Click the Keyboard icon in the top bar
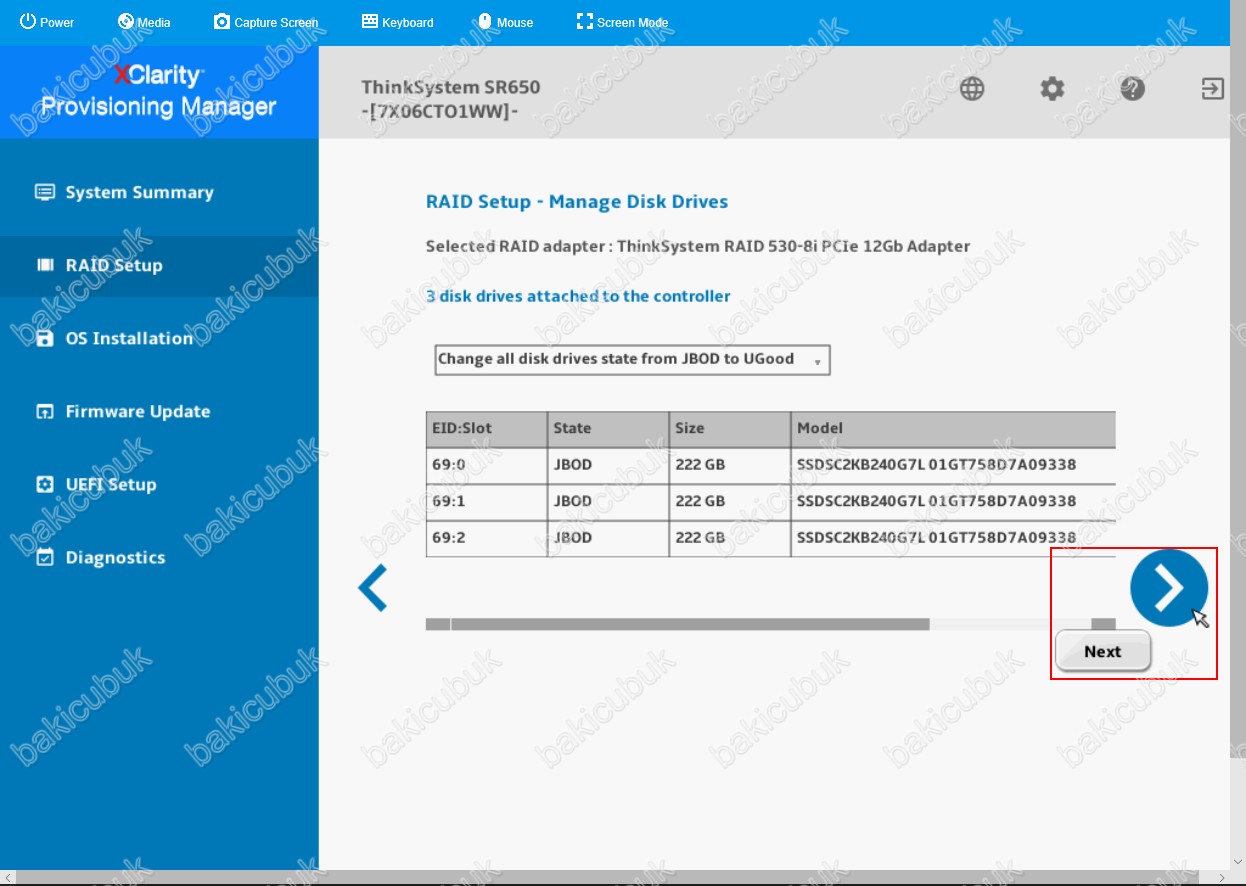The image size is (1246, 886). pos(370,21)
